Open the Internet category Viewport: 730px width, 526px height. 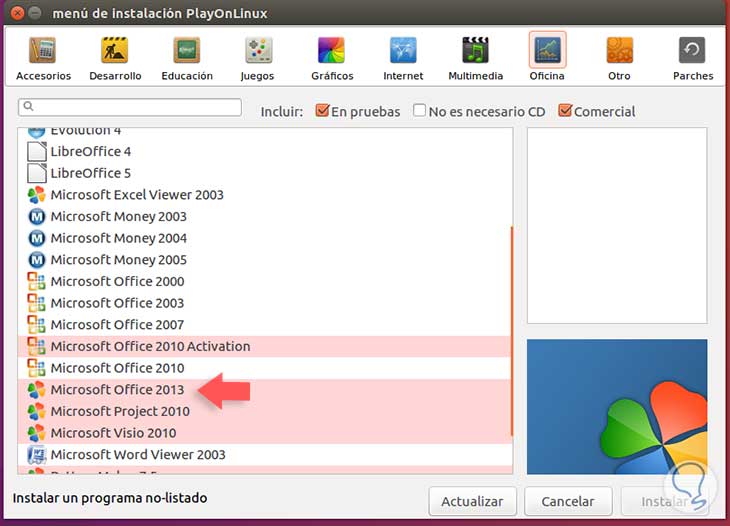(403, 59)
